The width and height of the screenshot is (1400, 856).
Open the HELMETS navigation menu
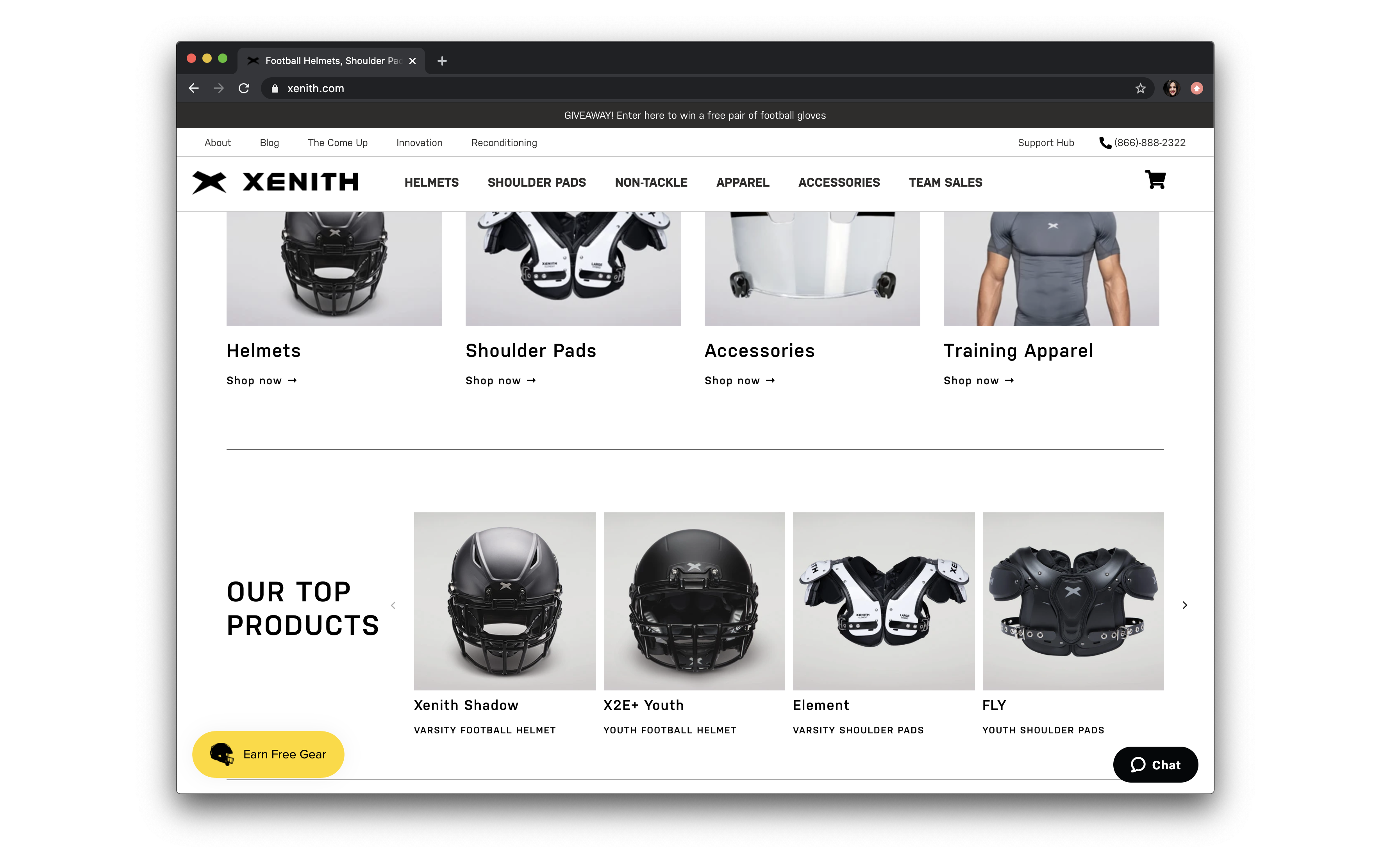[x=431, y=182]
